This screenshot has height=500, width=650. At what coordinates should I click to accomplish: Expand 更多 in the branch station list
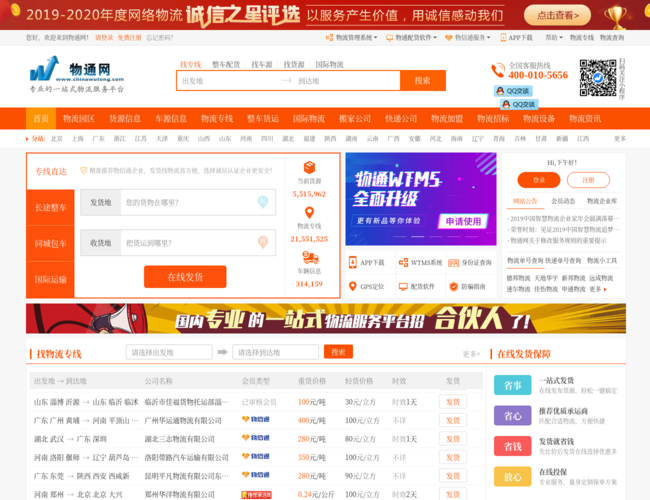coord(620,138)
